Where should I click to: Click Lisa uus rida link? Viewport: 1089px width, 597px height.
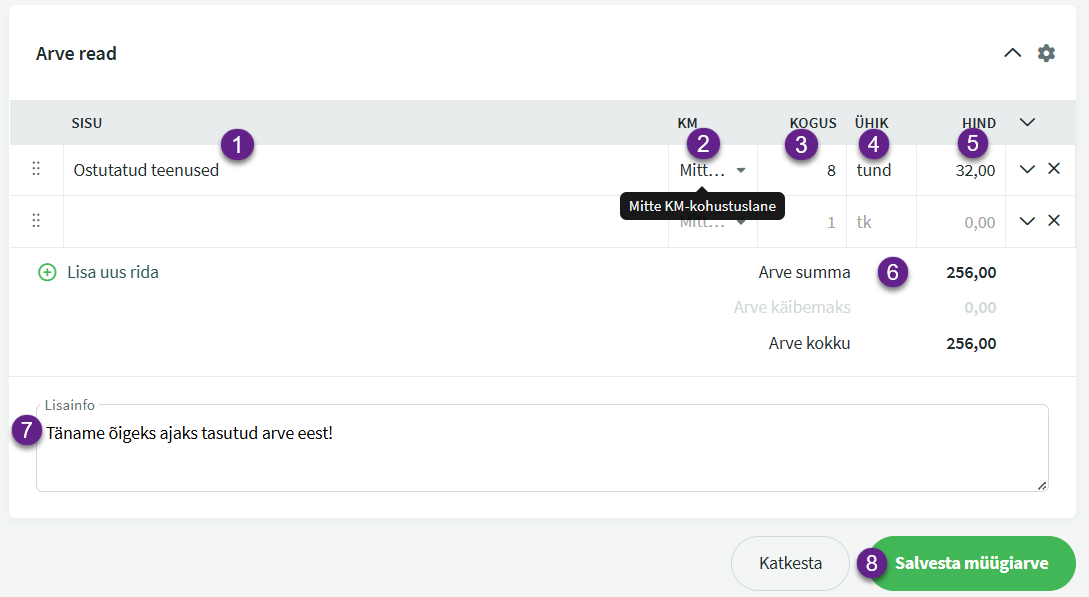tap(112, 272)
